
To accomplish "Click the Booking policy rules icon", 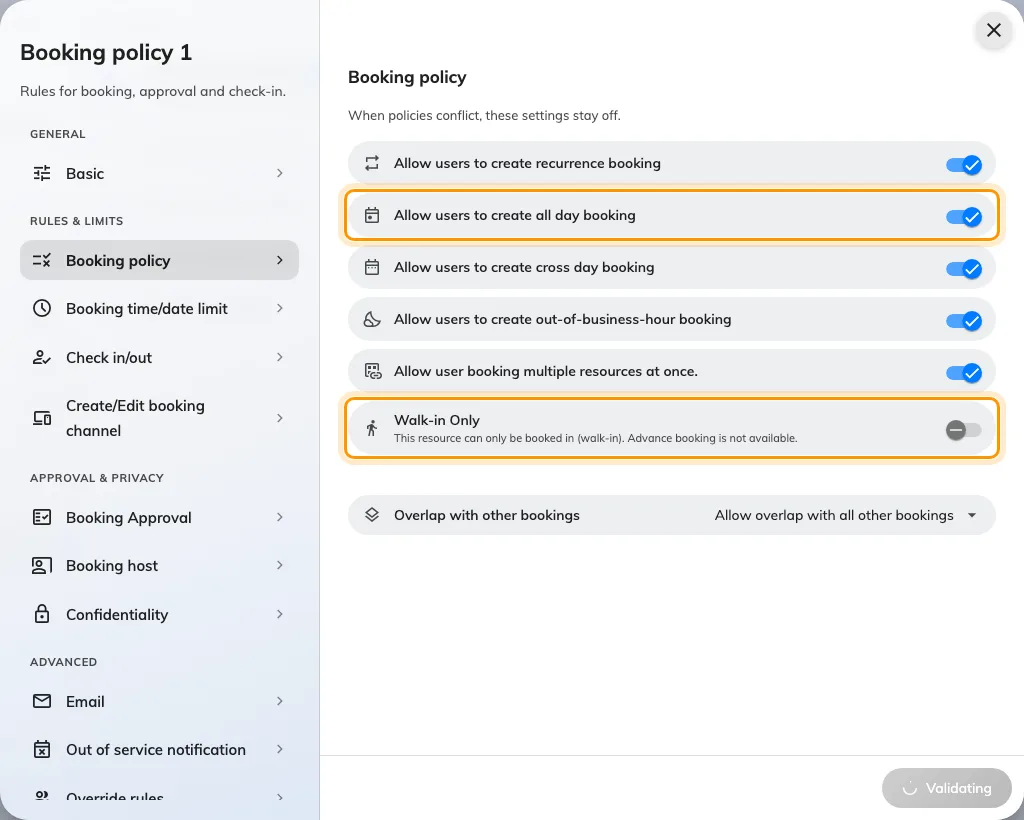I will [42, 260].
